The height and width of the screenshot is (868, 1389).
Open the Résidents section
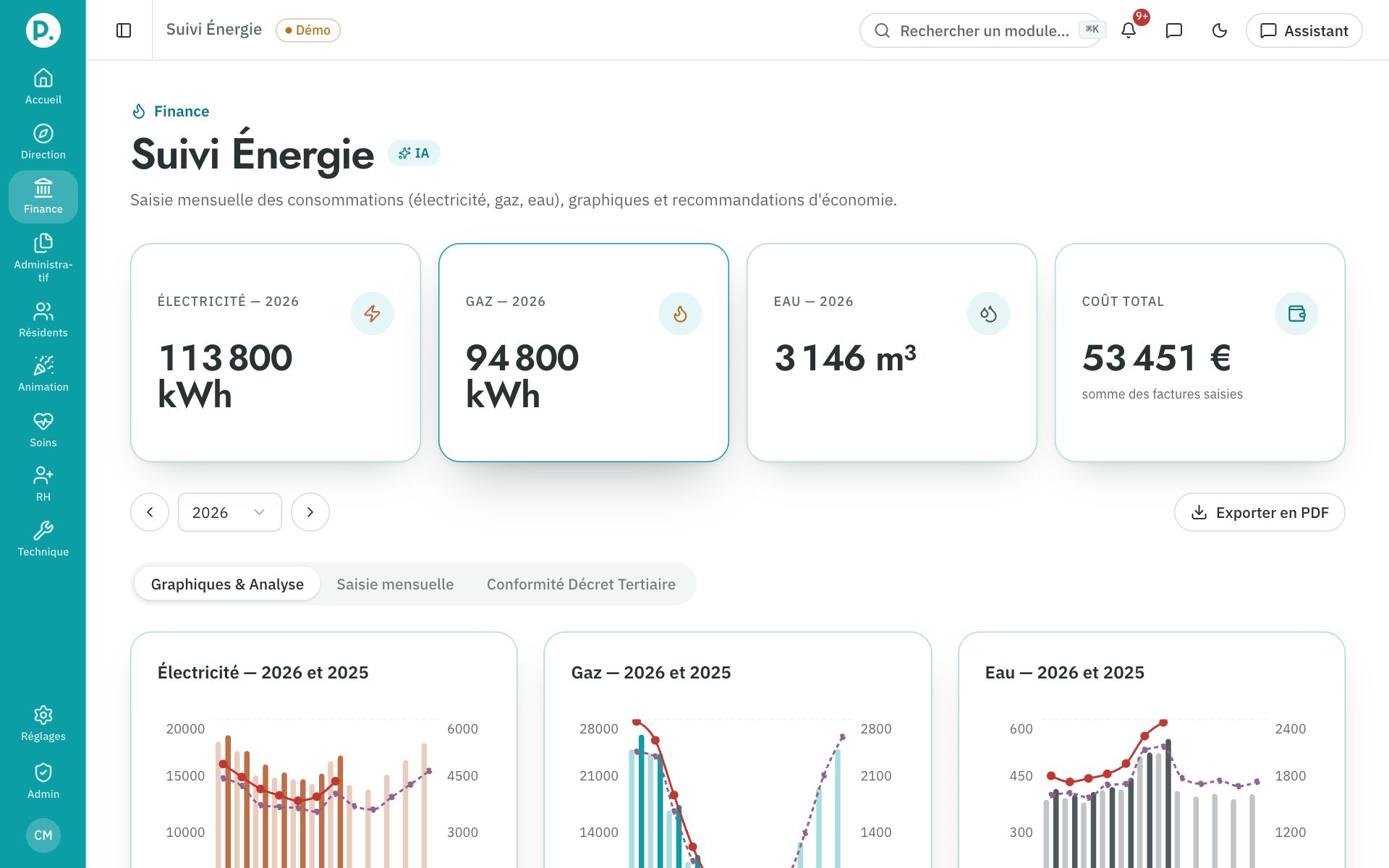coord(43,320)
